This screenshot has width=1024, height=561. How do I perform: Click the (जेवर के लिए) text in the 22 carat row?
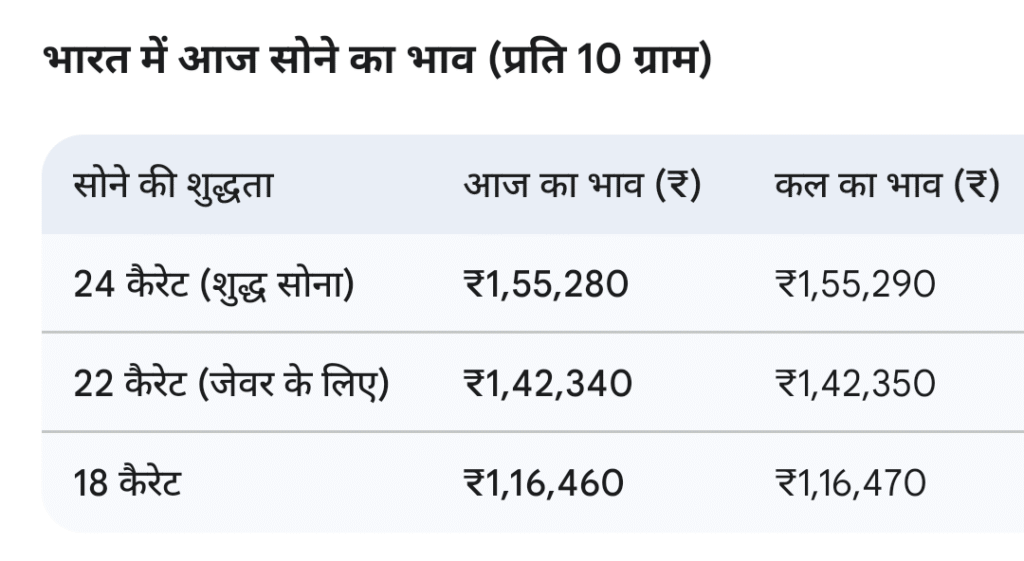click(292, 383)
